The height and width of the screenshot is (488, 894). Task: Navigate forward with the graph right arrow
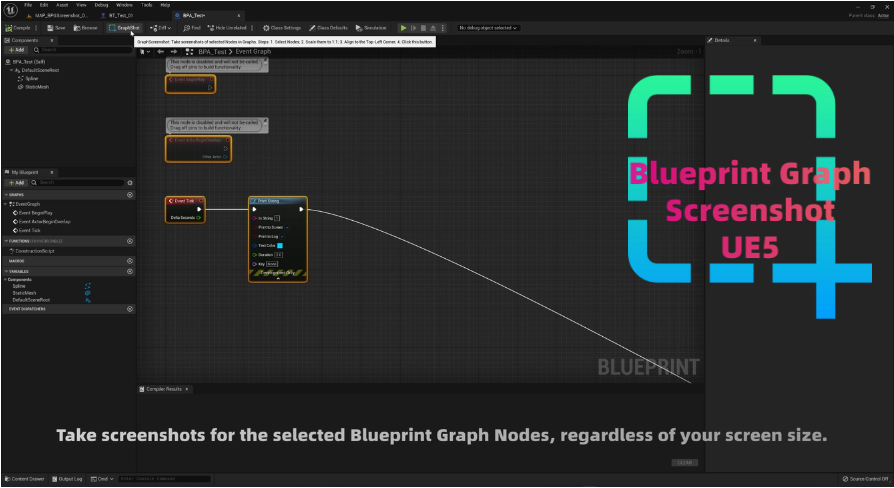click(x=174, y=51)
